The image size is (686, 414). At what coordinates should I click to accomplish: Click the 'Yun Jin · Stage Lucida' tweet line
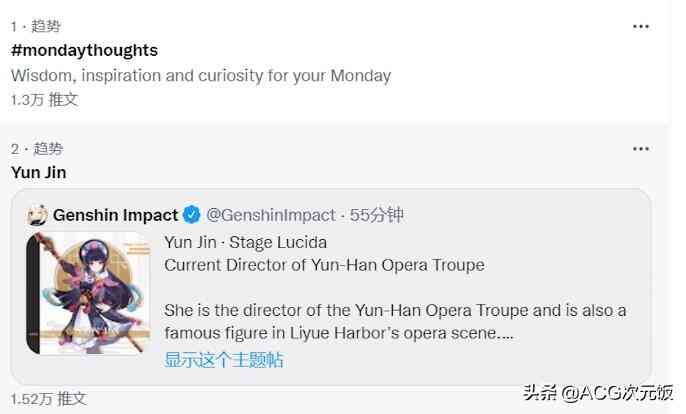click(x=245, y=242)
